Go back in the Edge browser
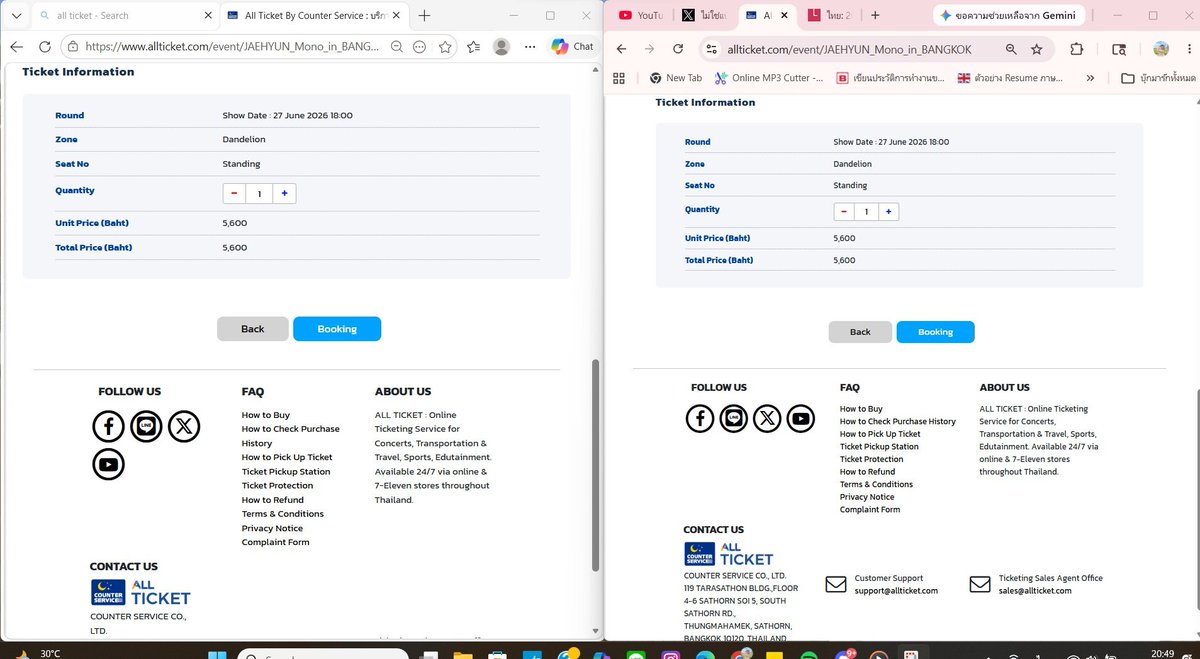The image size is (1200, 659). click(x=17, y=47)
